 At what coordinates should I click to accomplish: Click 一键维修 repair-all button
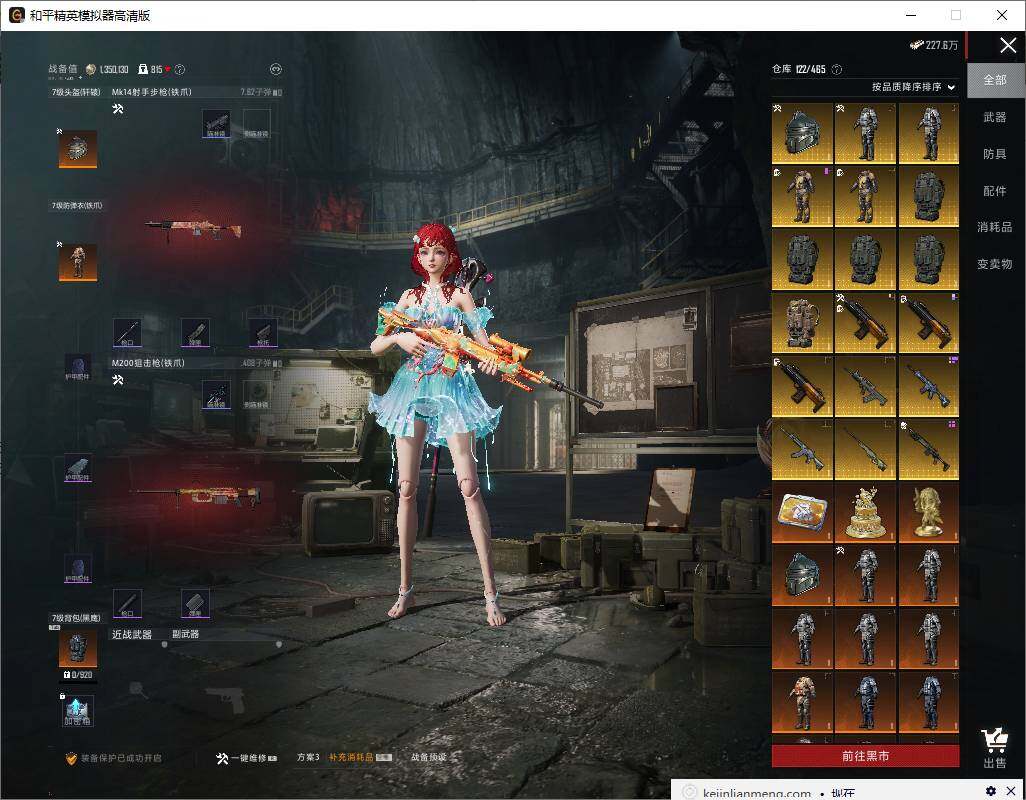tap(247, 758)
